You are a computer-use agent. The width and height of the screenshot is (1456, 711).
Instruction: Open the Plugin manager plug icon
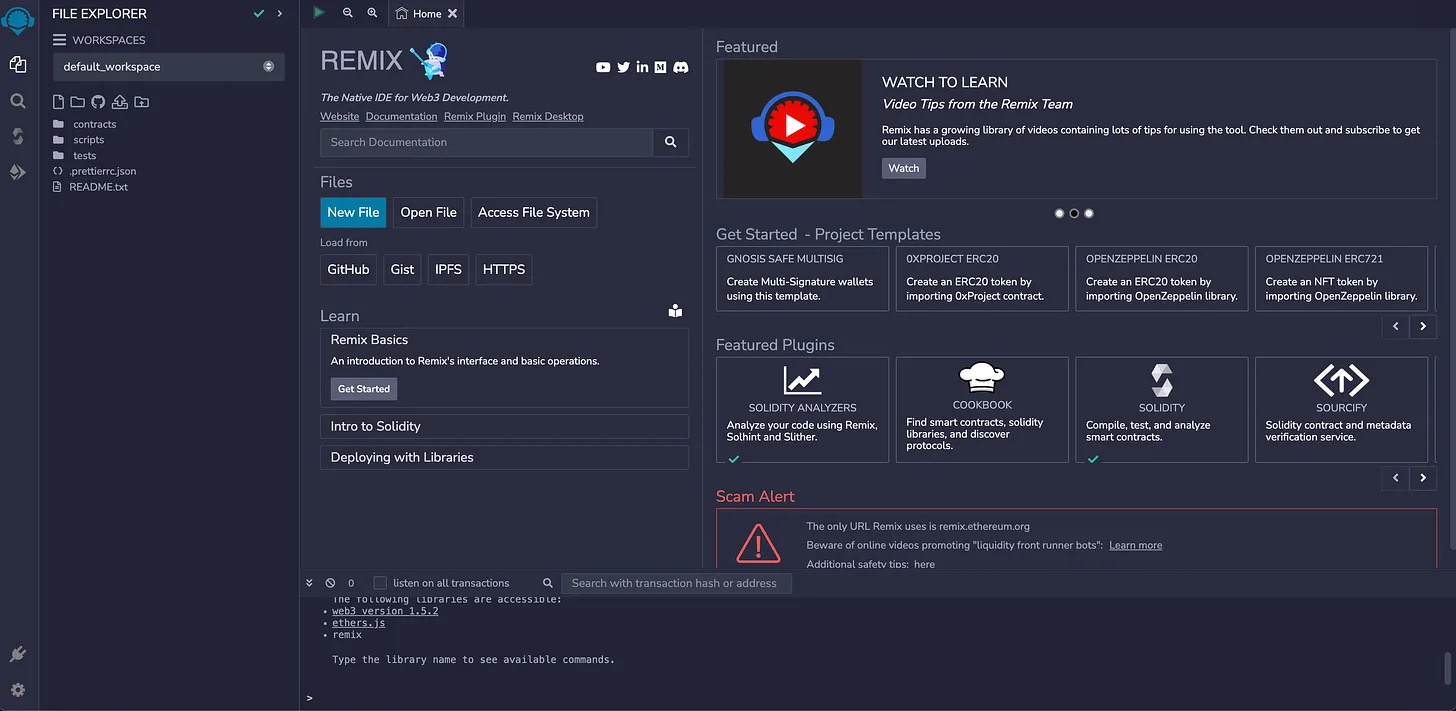[x=18, y=654]
